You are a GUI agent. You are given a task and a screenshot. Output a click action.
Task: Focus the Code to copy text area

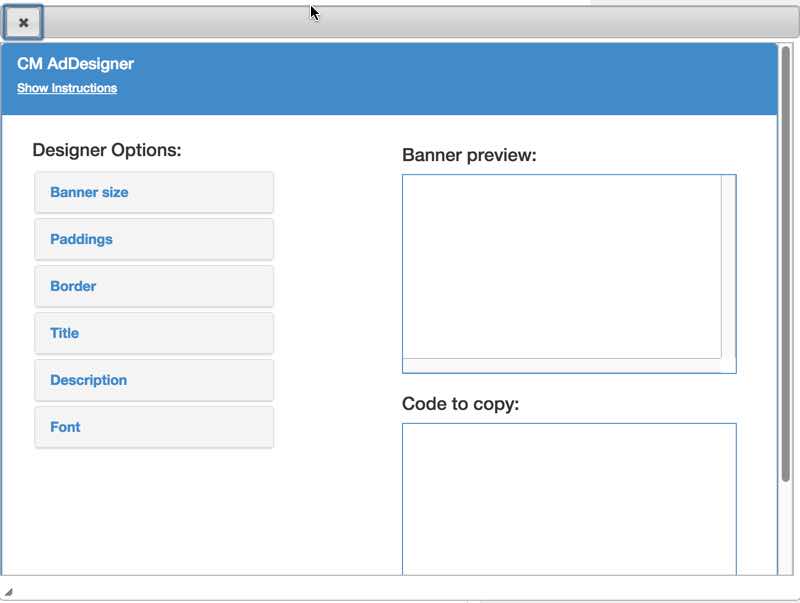(x=568, y=498)
